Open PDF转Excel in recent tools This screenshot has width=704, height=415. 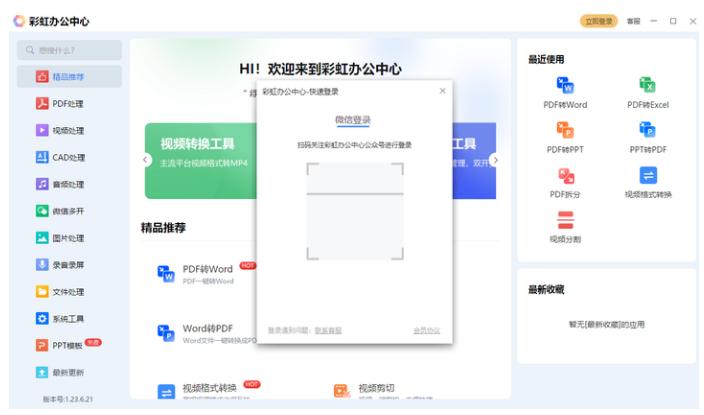coord(647,93)
